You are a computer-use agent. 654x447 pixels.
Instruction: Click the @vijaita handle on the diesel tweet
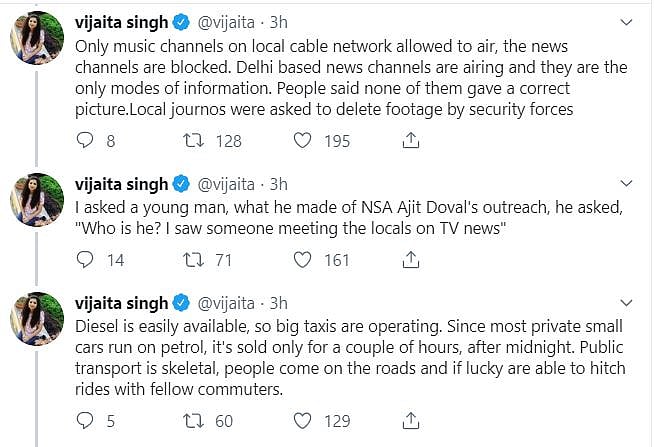click(x=231, y=303)
